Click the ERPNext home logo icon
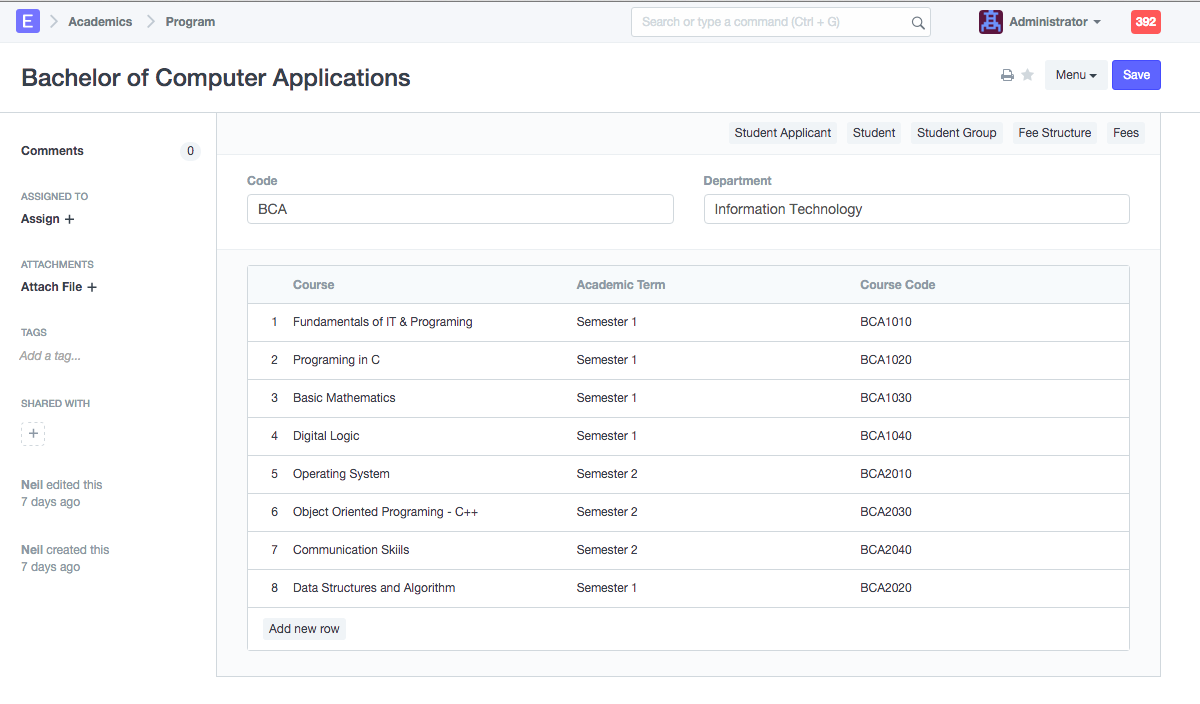Screen dimensions: 1200x704 28,21
